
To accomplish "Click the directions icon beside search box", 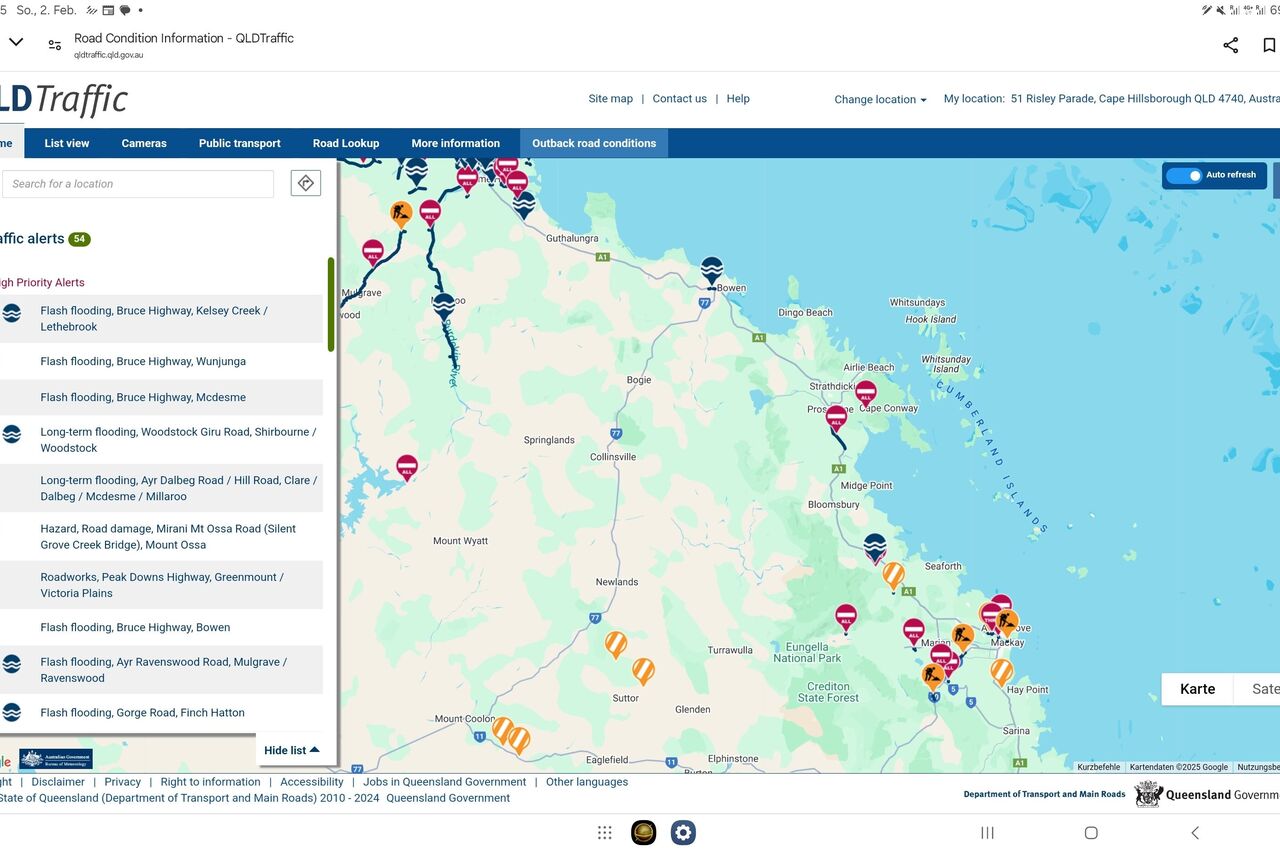I will click(306, 183).
